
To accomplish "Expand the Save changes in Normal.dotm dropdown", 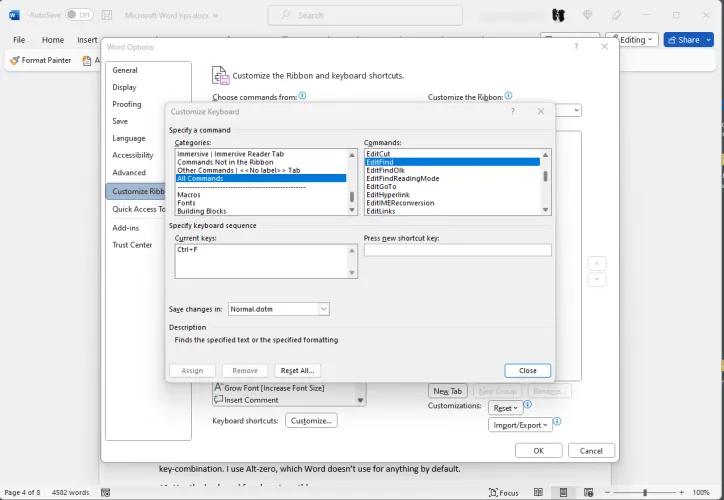I will pyautogui.click(x=324, y=310).
